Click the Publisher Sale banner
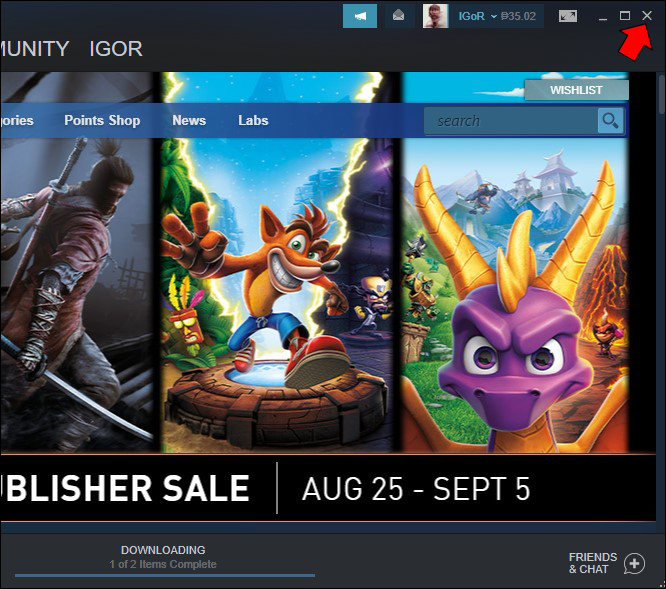666x589 pixels. 328,488
